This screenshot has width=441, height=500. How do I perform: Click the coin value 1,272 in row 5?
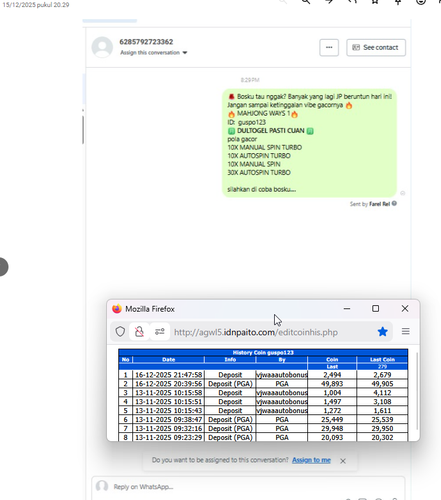[x=332, y=411]
